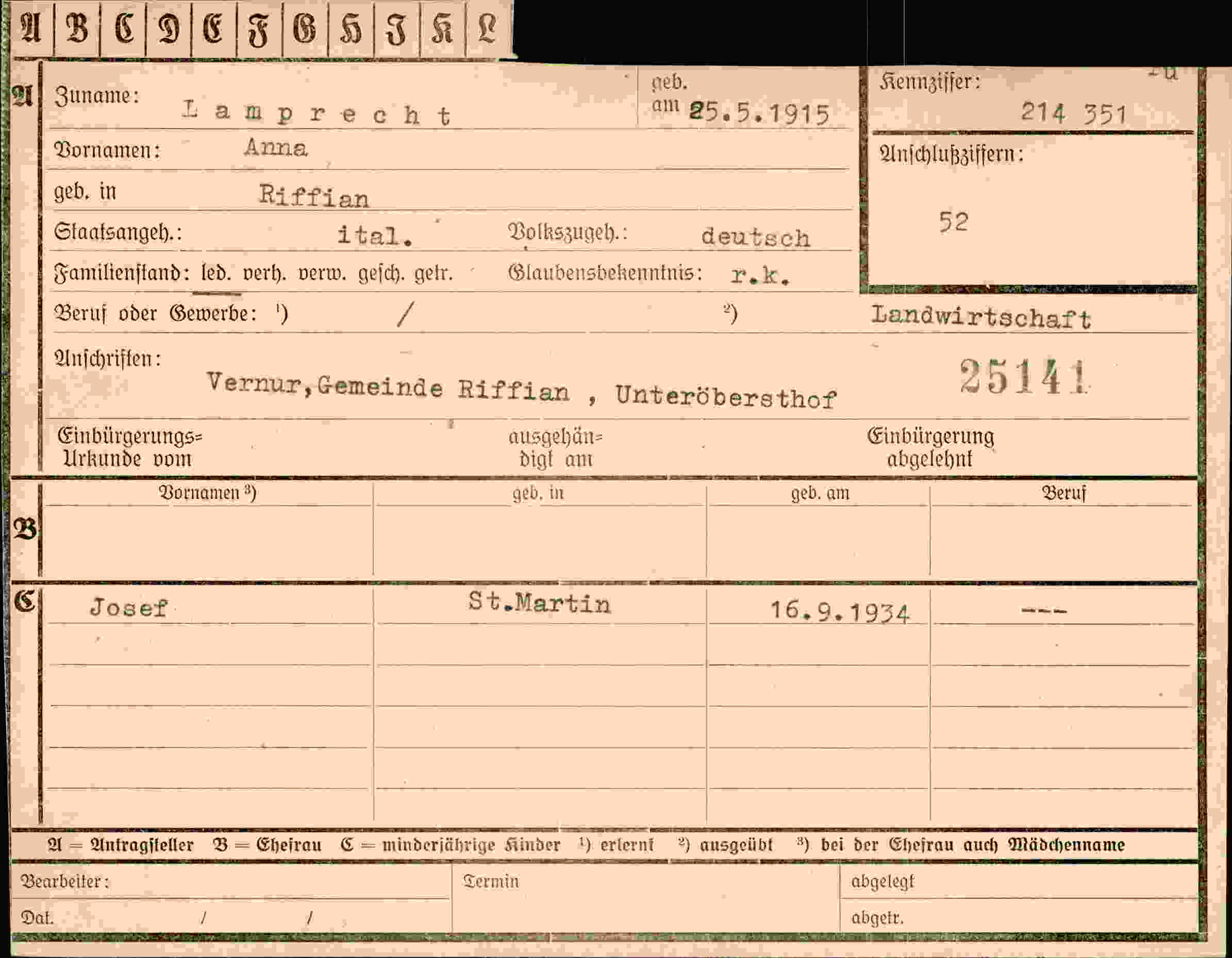Click birthplace Riffian in geb. in field
Viewport: 1232px width, 958px height.
point(313,196)
